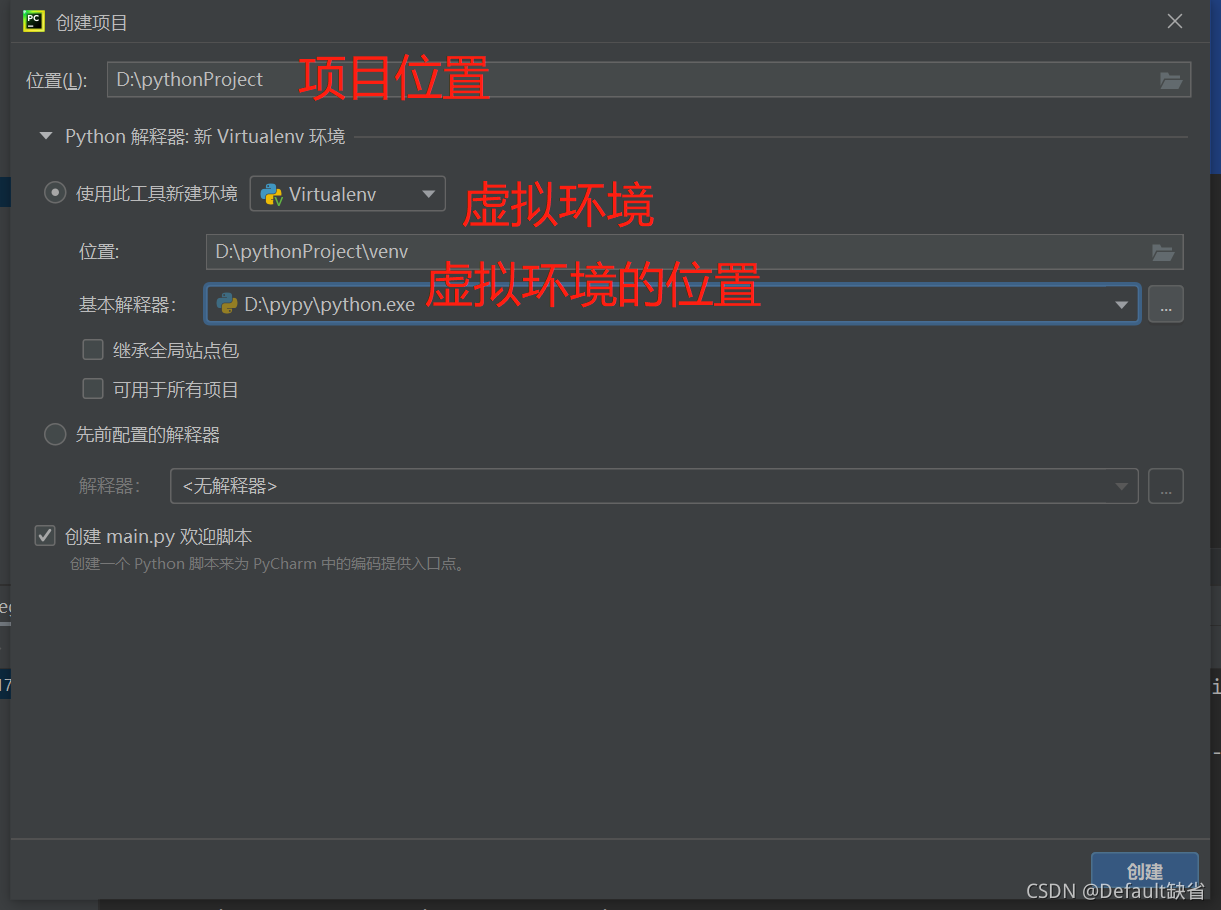Click the folder browse icon in project location field

(1170, 81)
